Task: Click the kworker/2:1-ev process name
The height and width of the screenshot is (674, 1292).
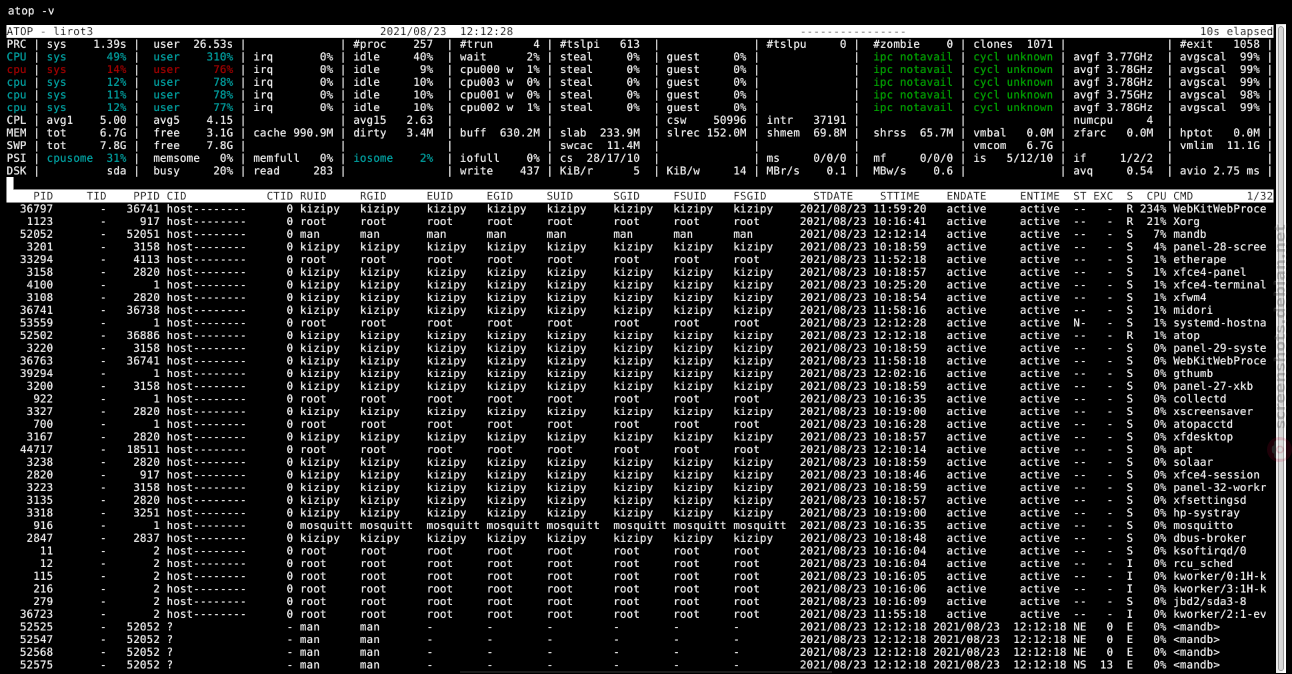Action: pos(1220,614)
